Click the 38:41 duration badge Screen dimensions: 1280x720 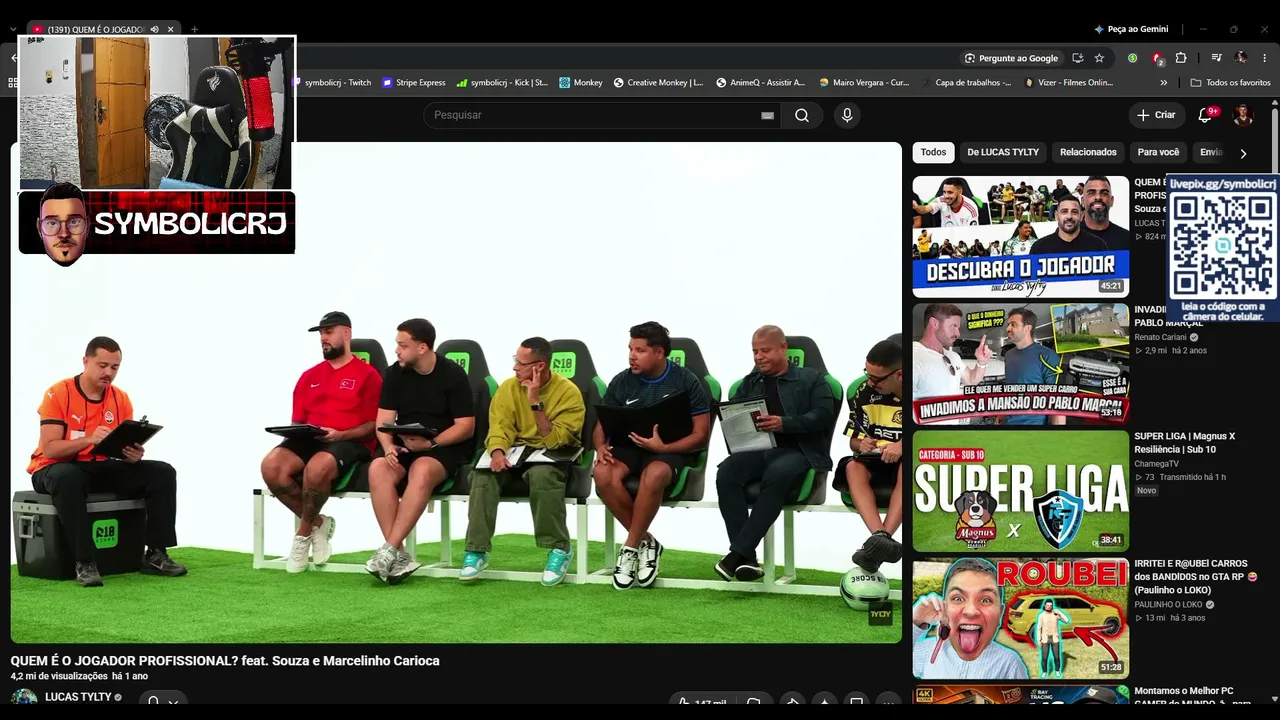click(x=1111, y=540)
